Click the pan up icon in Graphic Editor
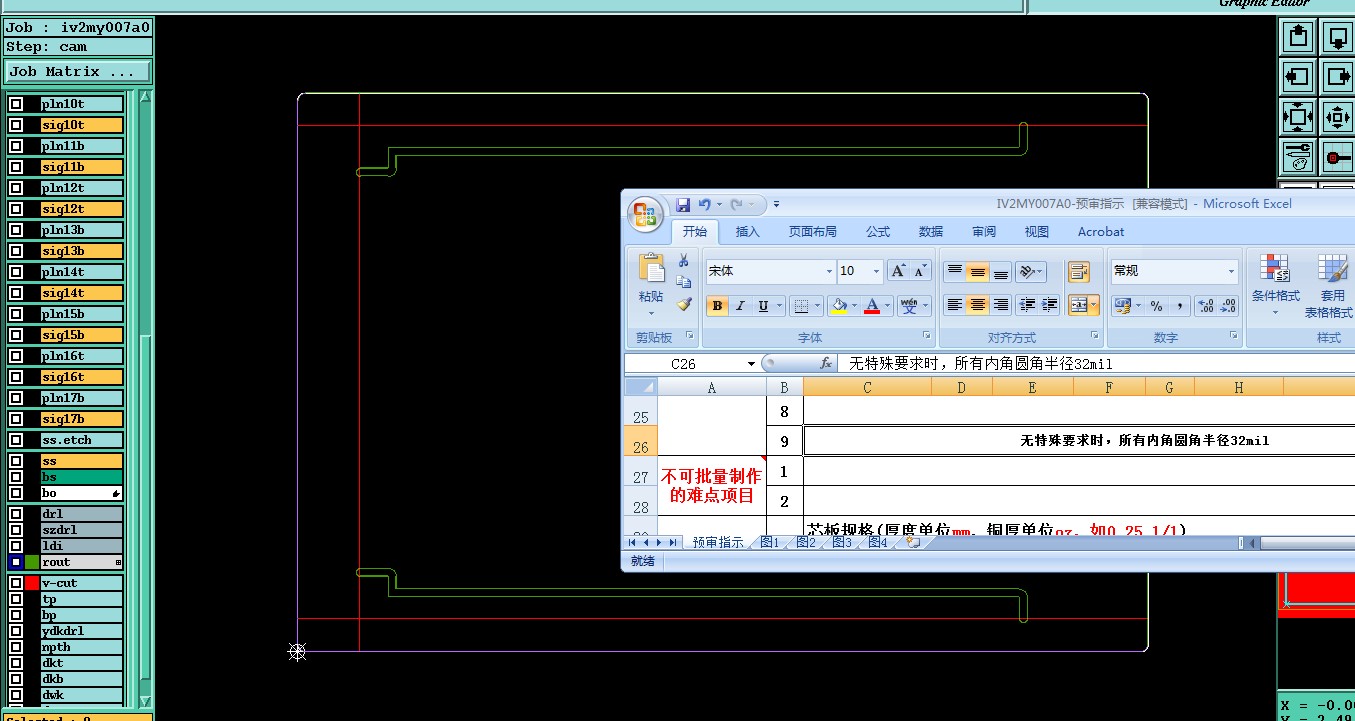The height and width of the screenshot is (721, 1355). coord(1297,37)
